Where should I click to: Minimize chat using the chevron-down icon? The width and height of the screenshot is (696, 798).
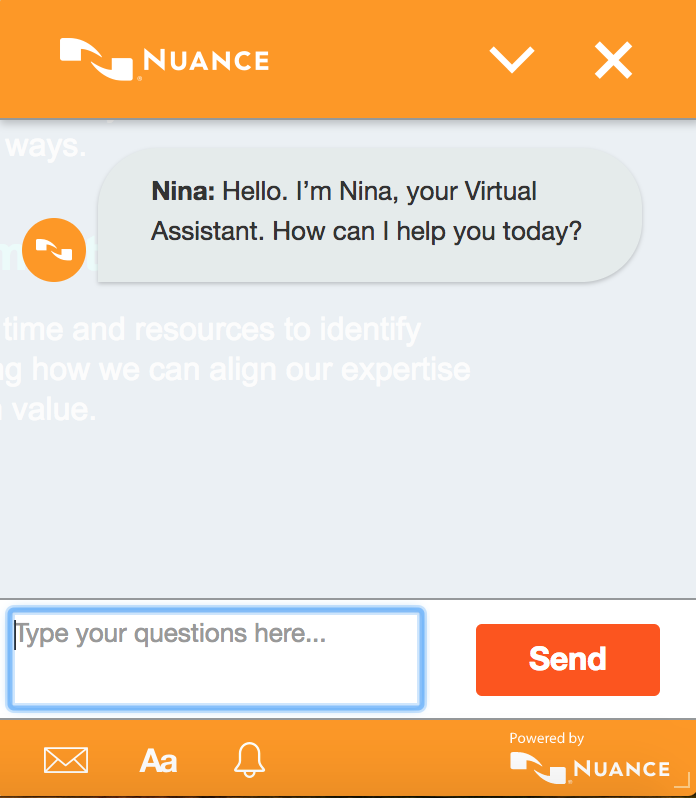coord(512,60)
